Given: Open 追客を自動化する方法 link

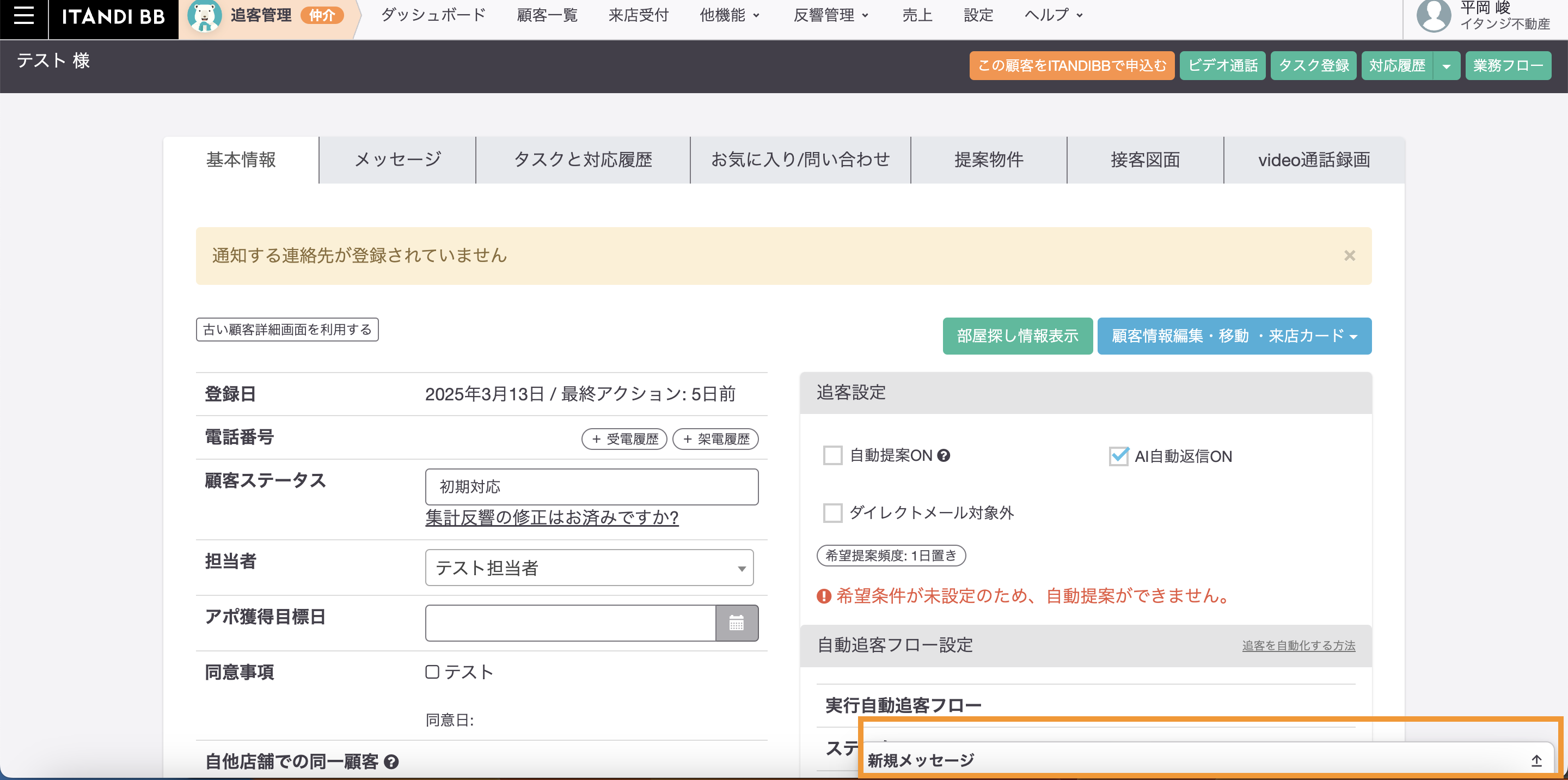Looking at the screenshot, I should click(1298, 645).
